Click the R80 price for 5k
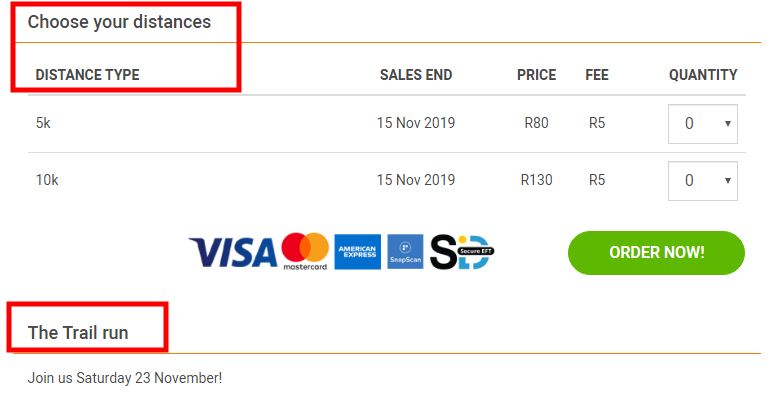This screenshot has height=403, width=773. pyautogui.click(x=536, y=124)
